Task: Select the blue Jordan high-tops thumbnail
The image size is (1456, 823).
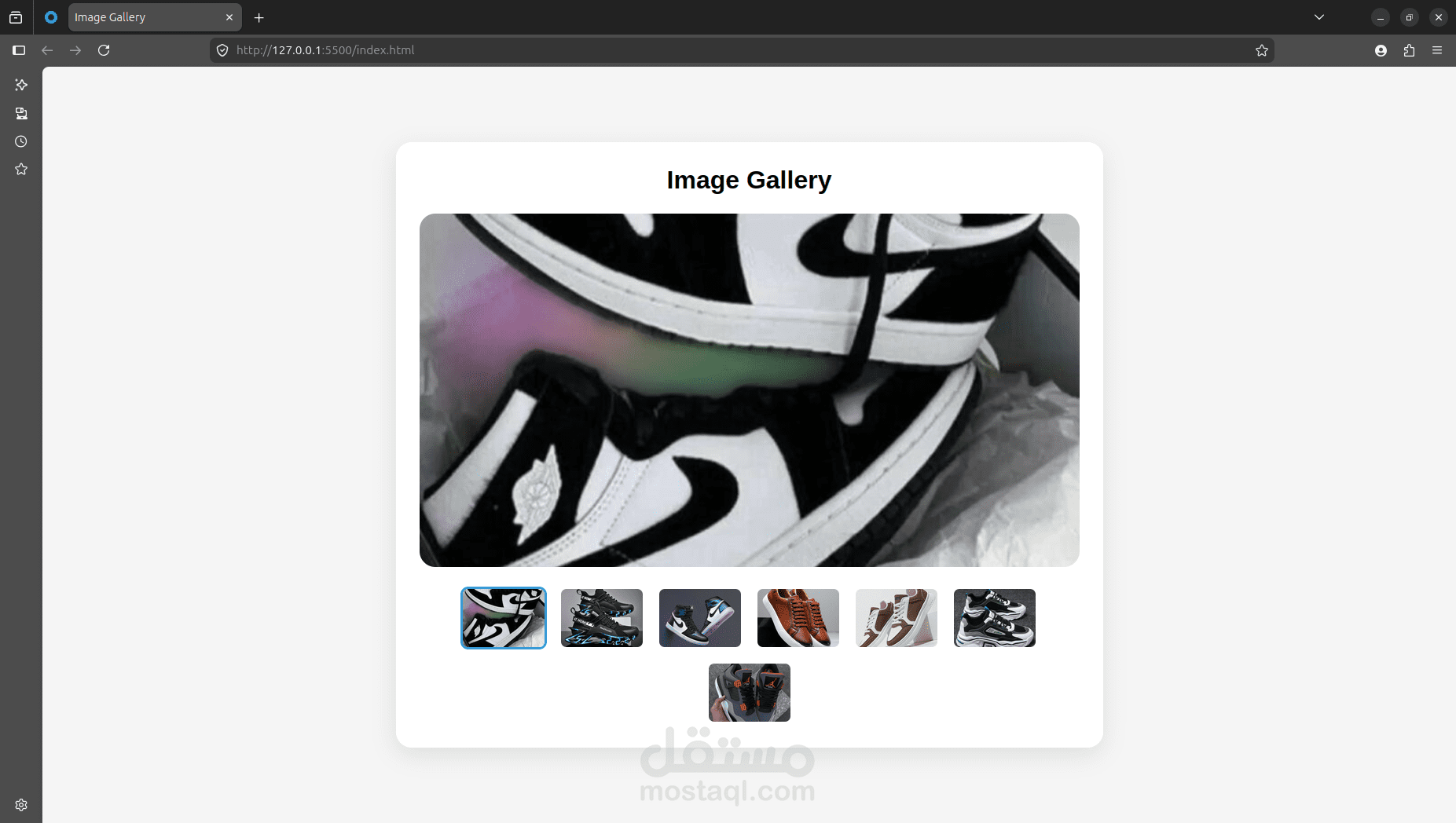Action: pyautogui.click(x=700, y=618)
